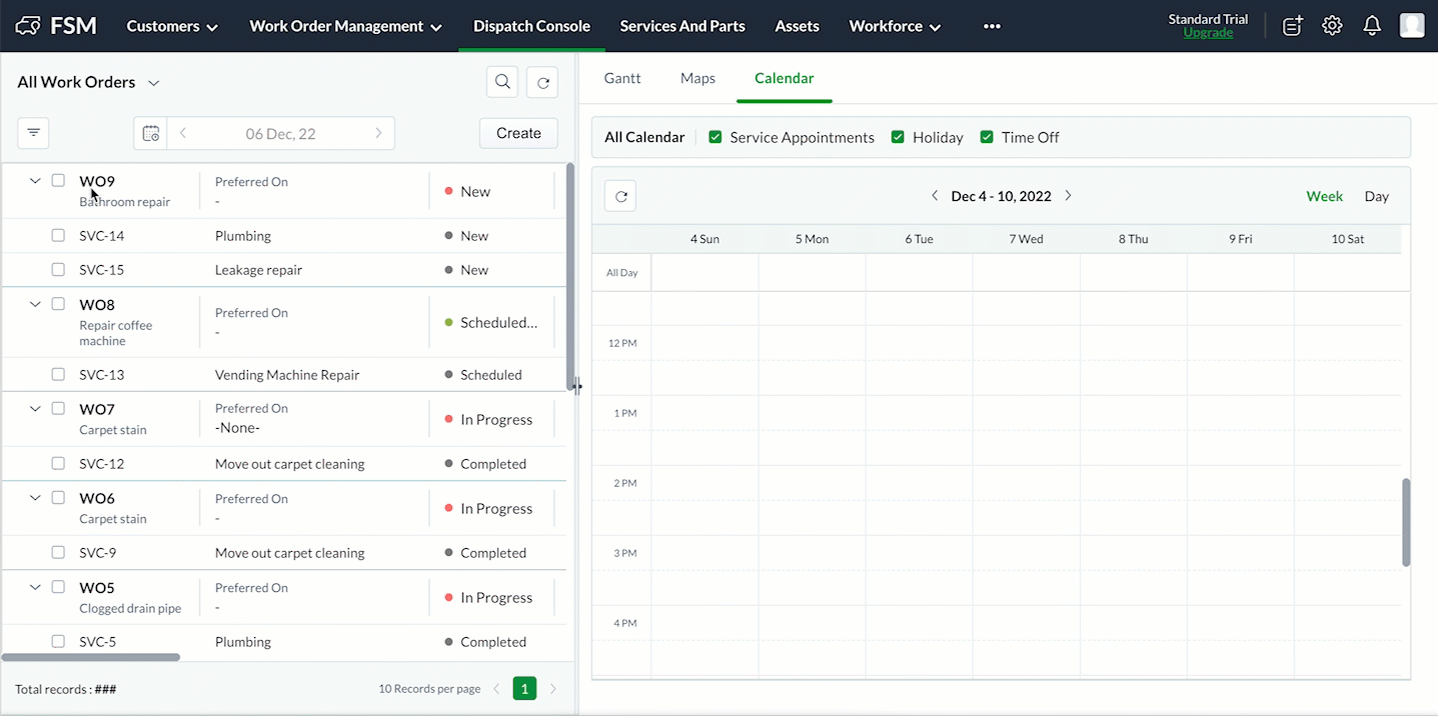Open the date picker calendar icon
Screen dimensions: 1438x716
coord(151,133)
